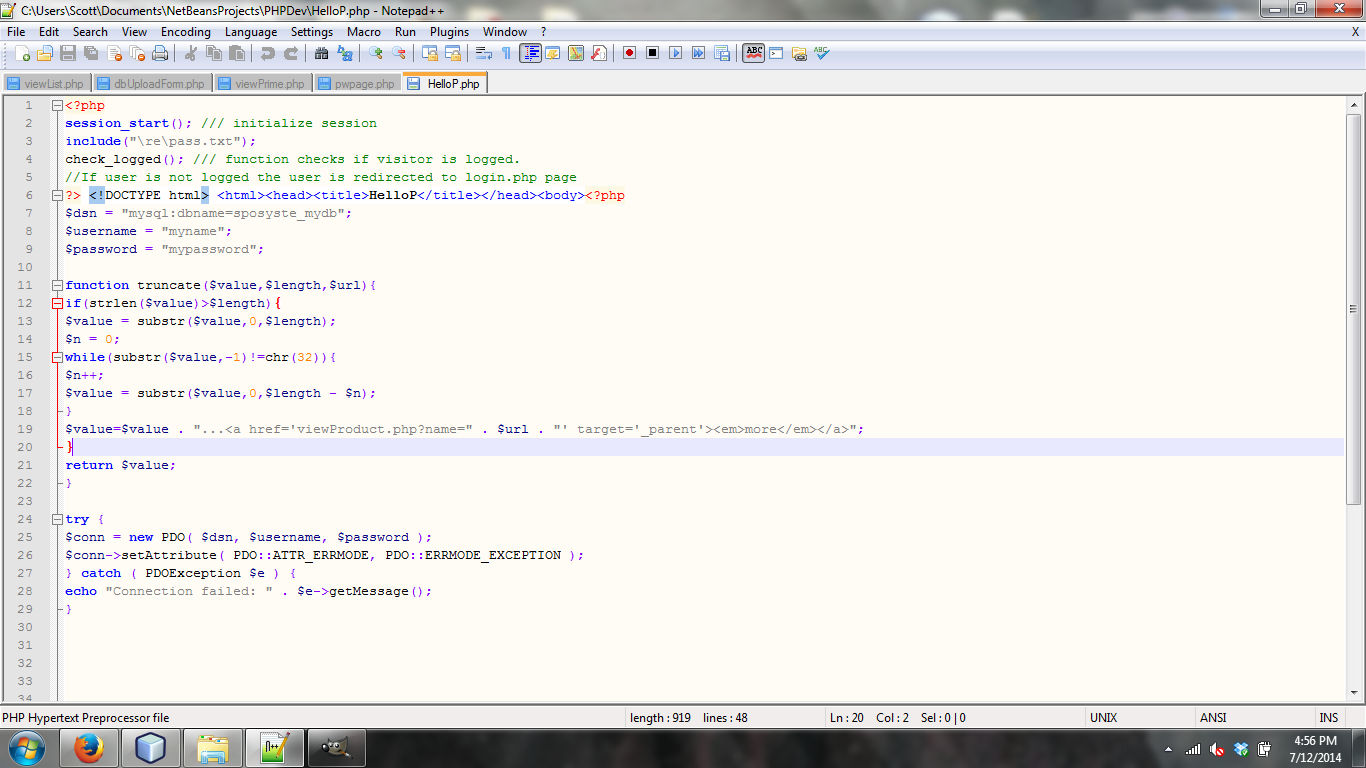Close the current document via toolbar icon
The image size is (1366, 768).
tap(114, 53)
